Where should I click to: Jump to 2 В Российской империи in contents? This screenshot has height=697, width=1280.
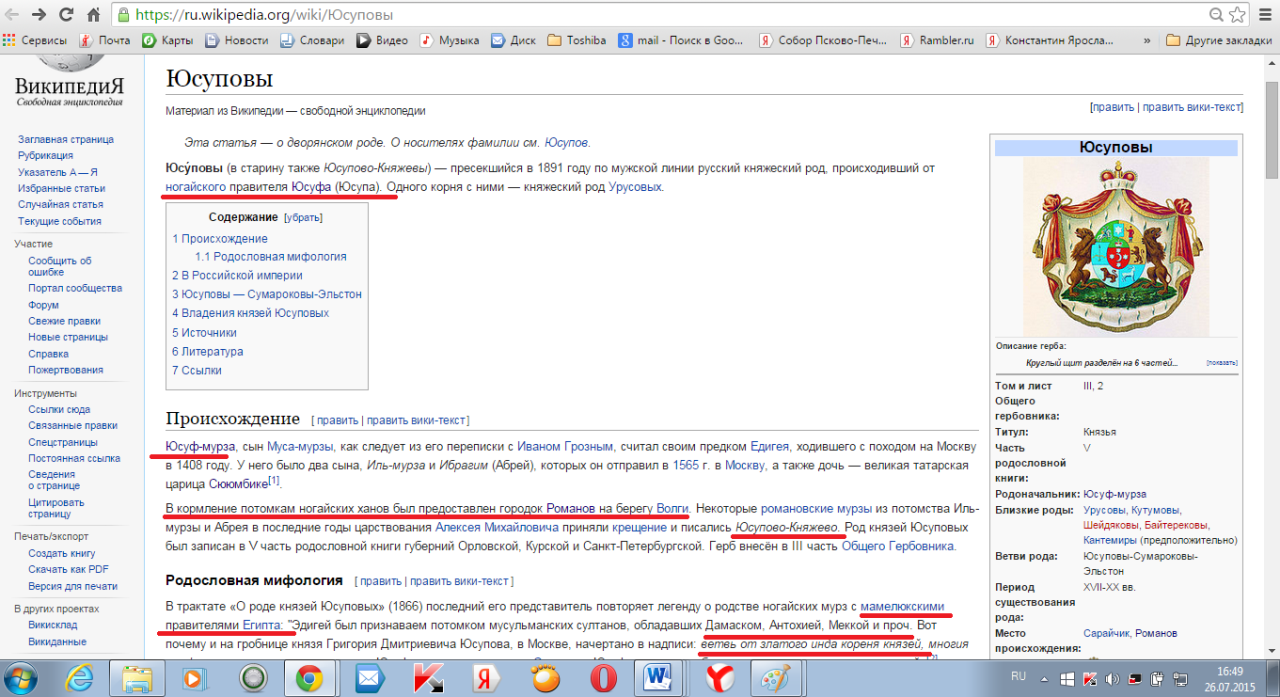click(237, 275)
